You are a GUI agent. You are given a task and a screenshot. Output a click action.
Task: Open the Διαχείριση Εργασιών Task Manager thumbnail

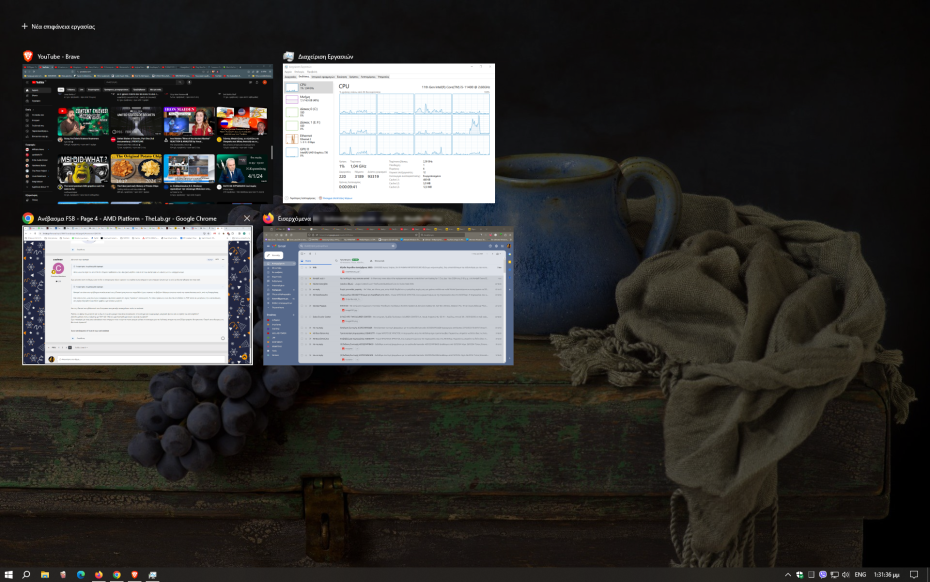point(388,133)
